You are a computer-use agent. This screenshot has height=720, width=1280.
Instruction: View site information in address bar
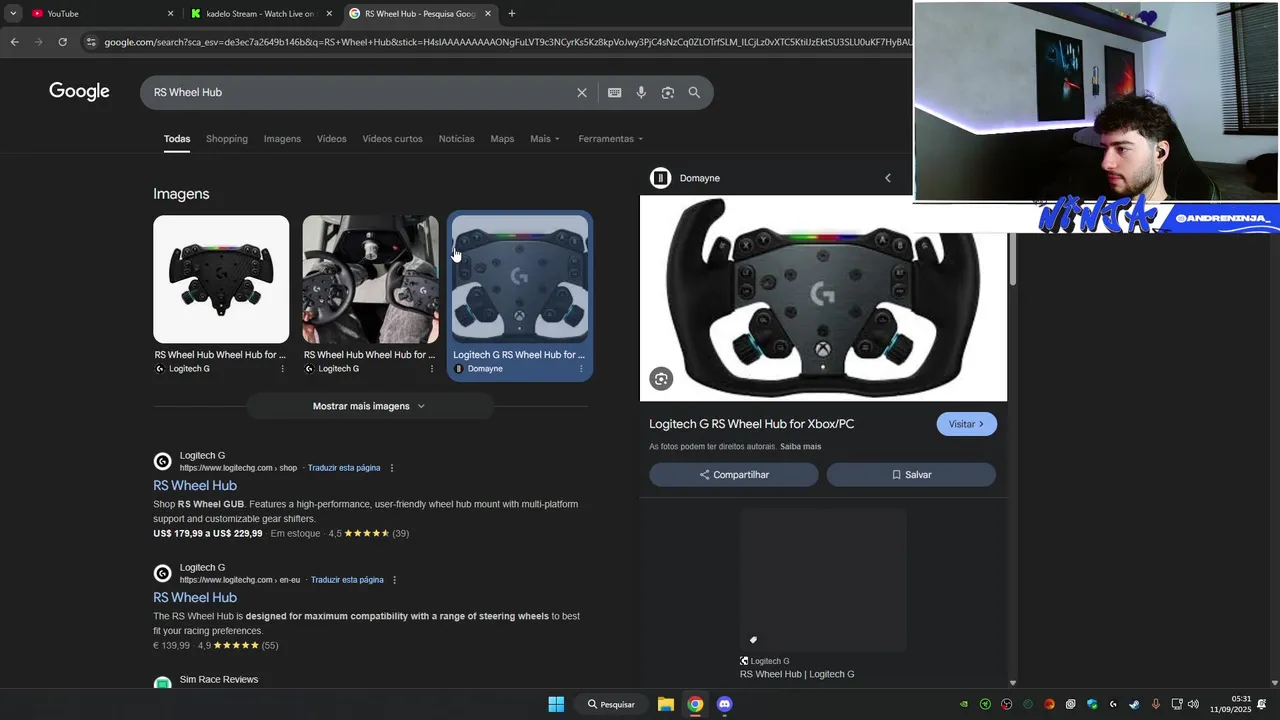[x=91, y=42]
